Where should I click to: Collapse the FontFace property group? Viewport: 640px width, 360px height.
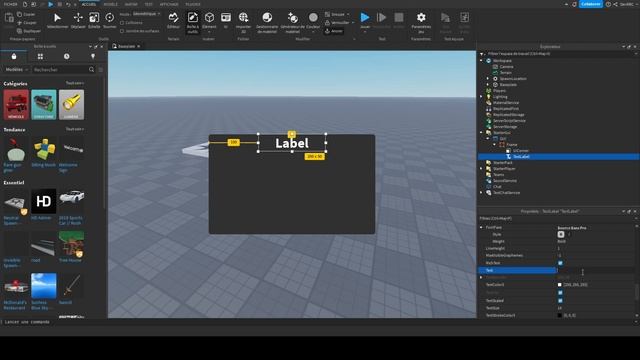pyautogui.click(x=481, y=227)
